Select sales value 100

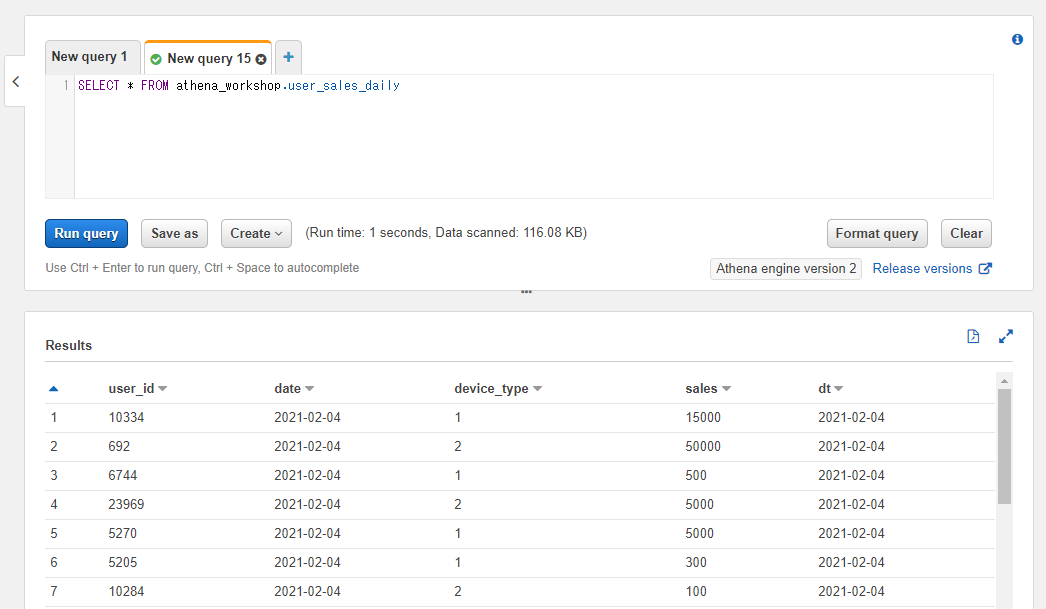tap(696, 592)
